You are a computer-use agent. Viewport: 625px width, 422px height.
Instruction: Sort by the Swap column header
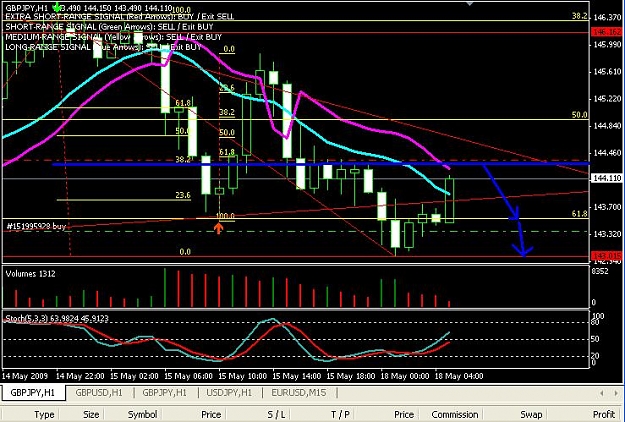(x=531, y=414)
